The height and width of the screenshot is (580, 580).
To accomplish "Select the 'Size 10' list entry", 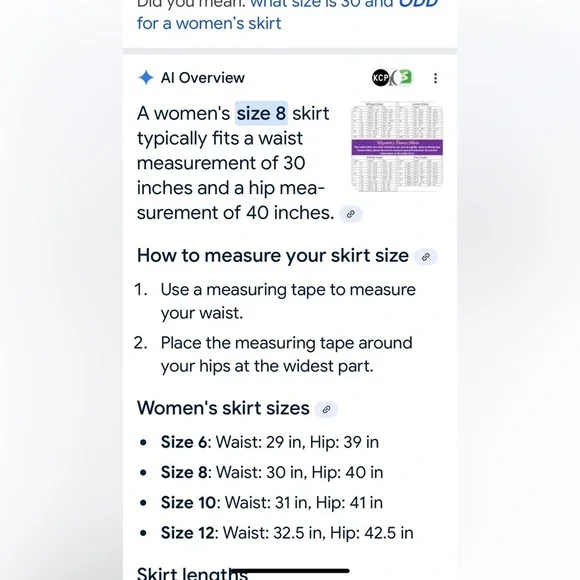I will point(272,503).
